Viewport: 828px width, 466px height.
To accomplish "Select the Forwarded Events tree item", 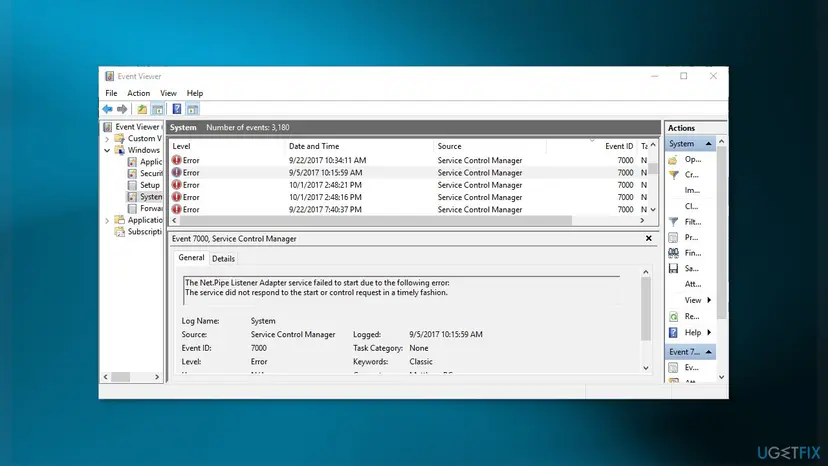I will click(x=145, y=208).
